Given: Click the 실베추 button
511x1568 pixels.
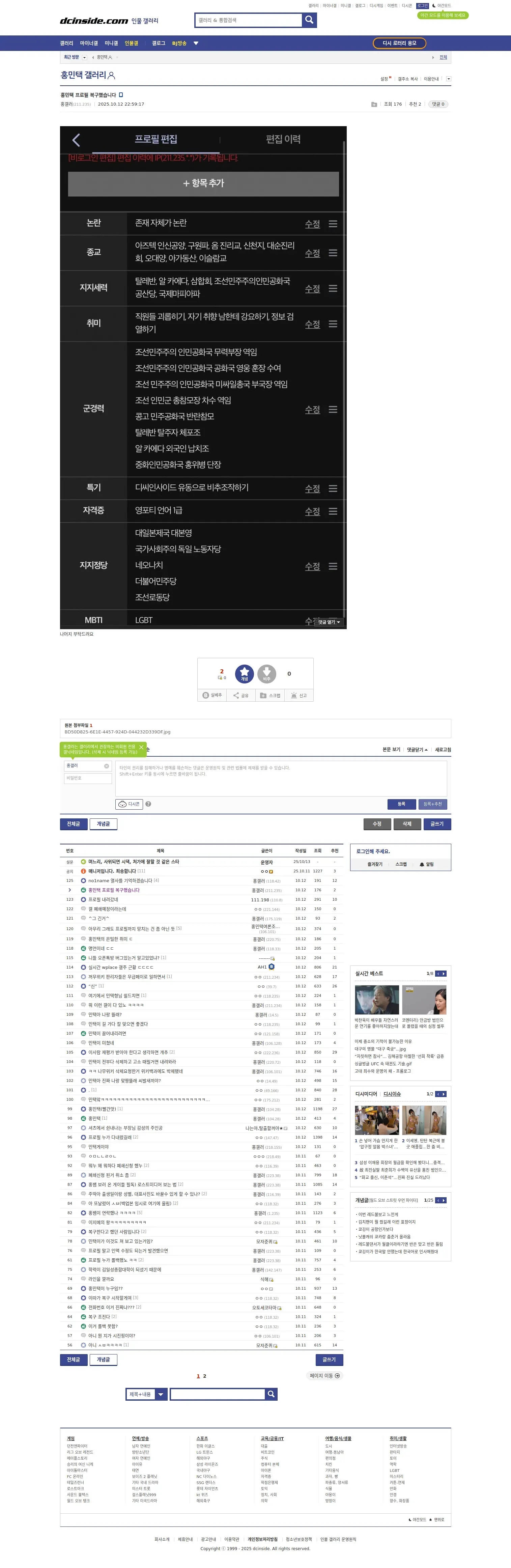Looking at the screenshot, I should click(212, 695).
